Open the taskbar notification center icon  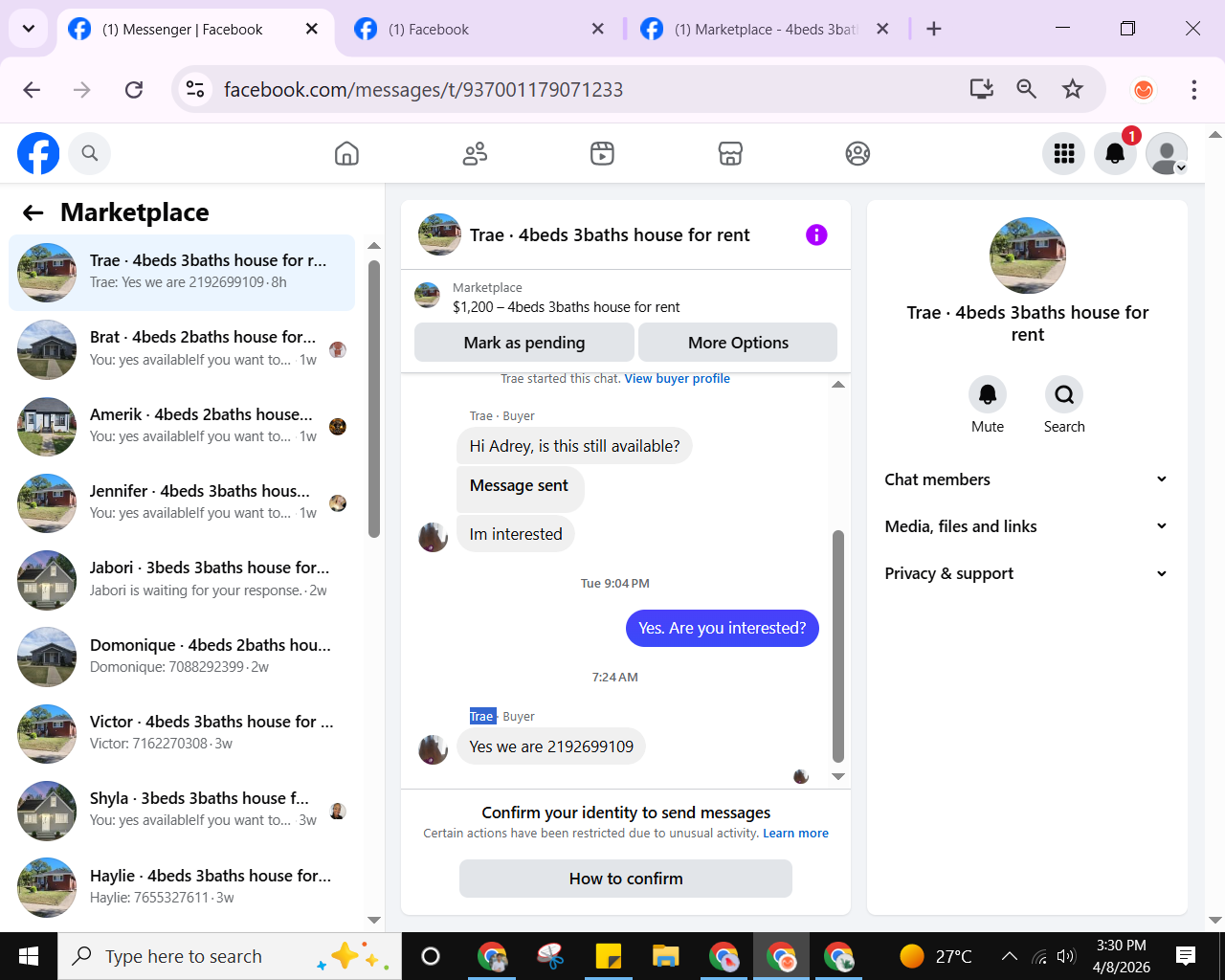click(x=1186, y=956)
